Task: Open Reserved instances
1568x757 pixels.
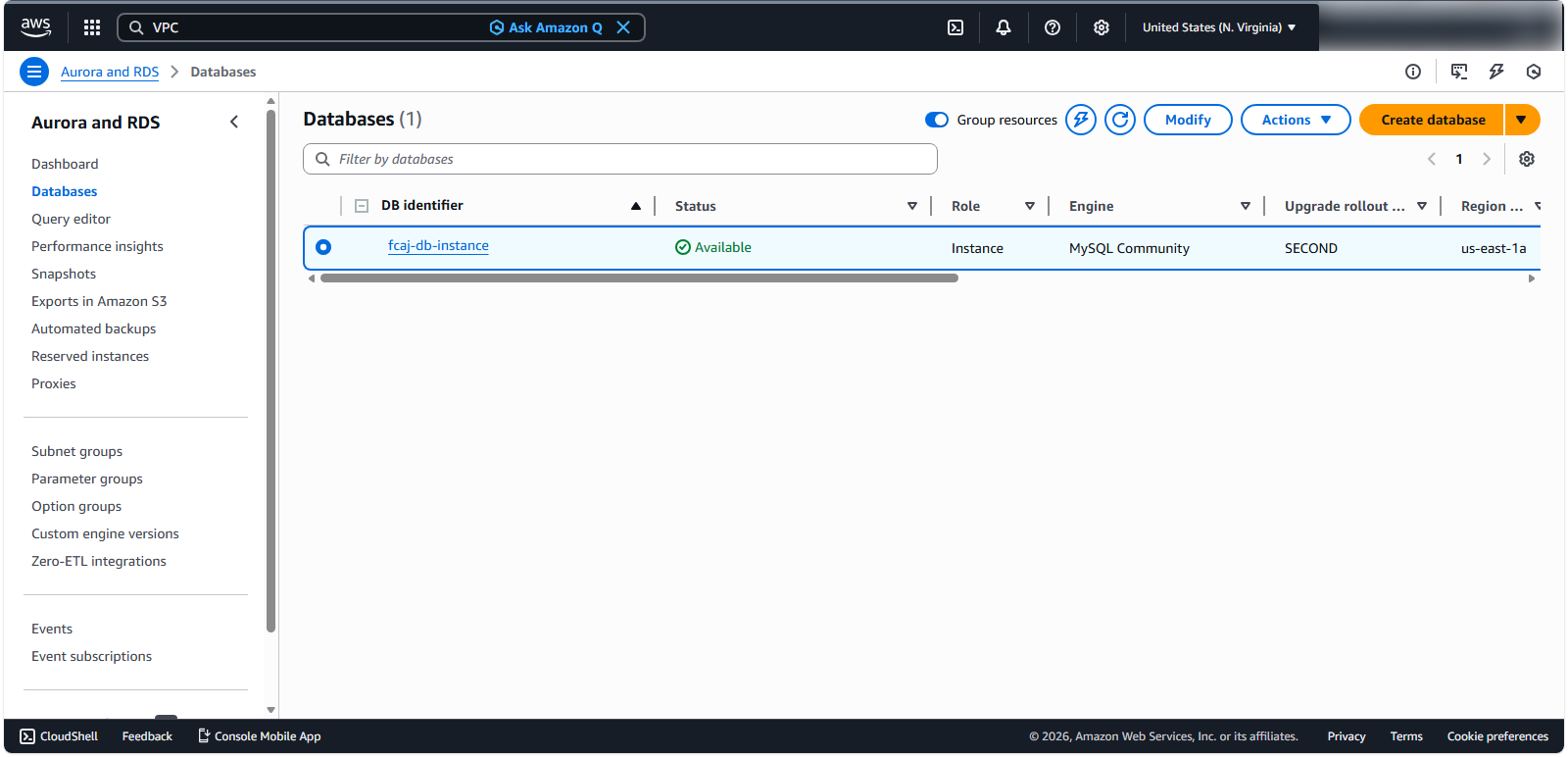Action: 90,356
